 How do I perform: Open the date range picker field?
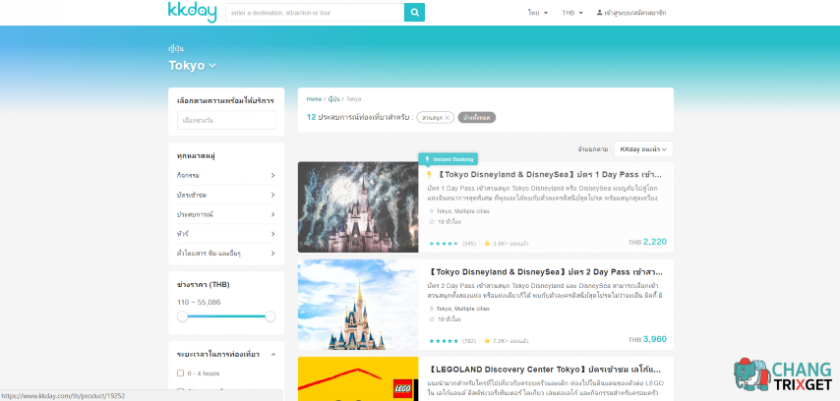pos(227,120)
